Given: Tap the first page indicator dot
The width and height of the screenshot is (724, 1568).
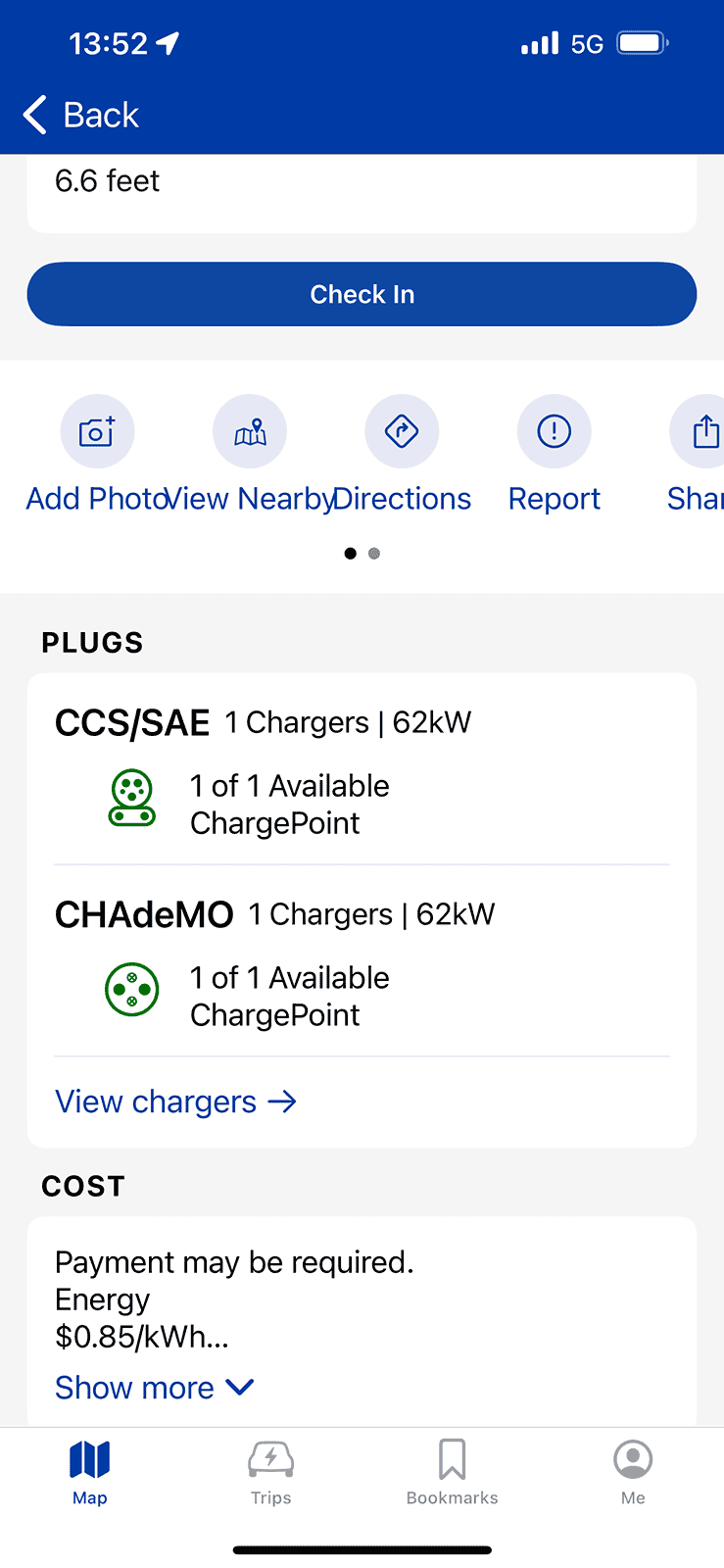Looking at the screenshot, I should tap(351, 554).
